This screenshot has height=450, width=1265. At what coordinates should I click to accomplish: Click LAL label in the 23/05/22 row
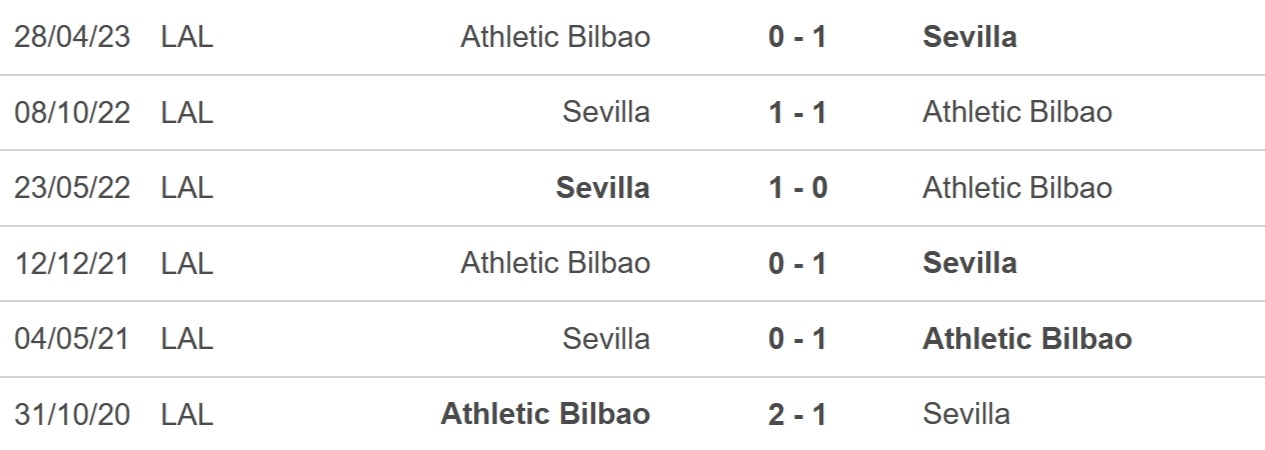point(187,188)
